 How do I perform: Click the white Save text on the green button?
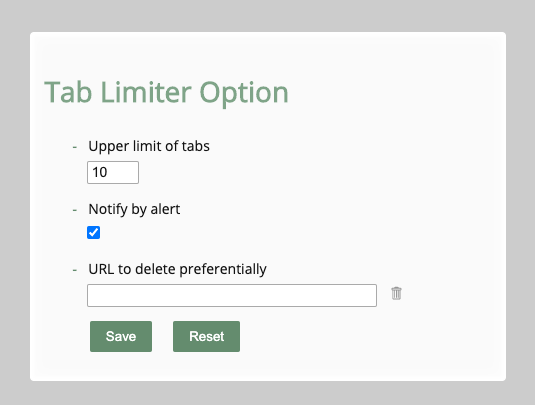(x=121, y=336)
